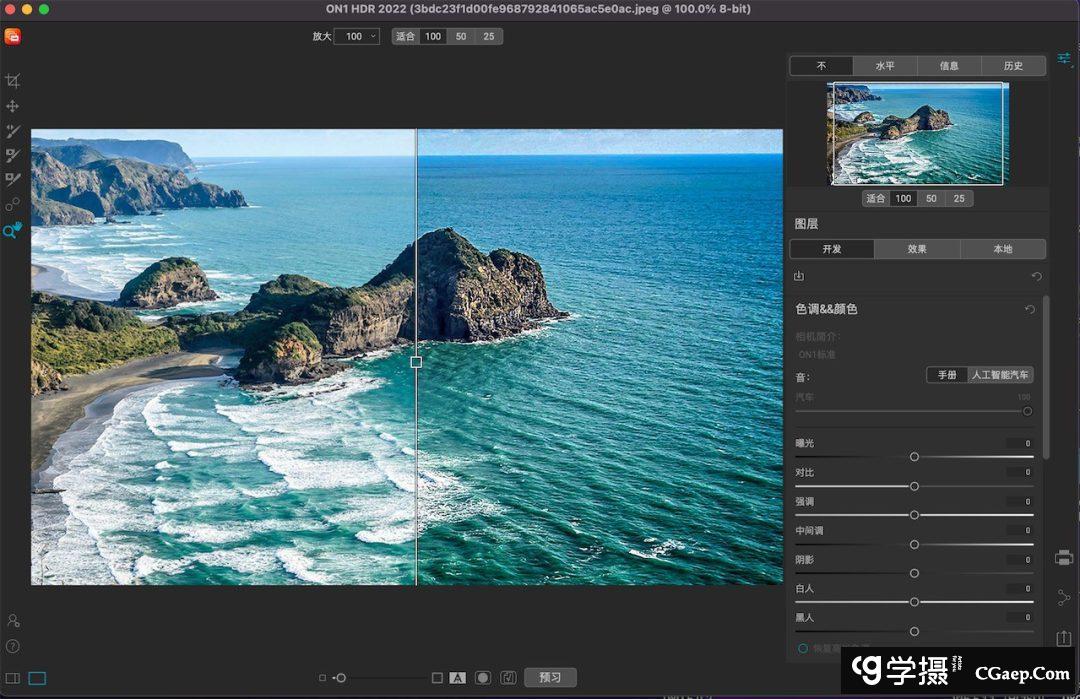Switch tone mode to 手册 (Manual)
Screen dimensions: 1080x699
[x=946, y=375]
